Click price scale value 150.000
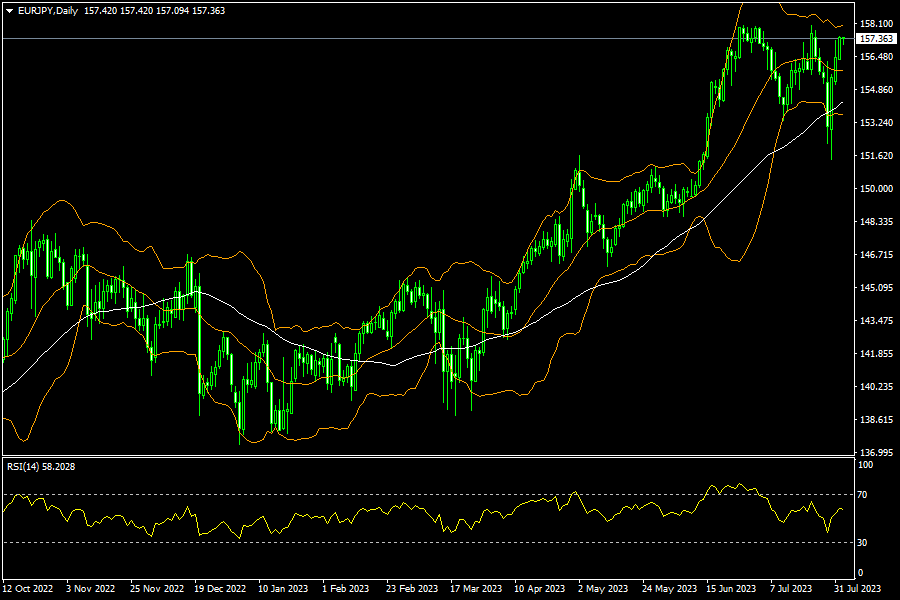The width and height of the screenshot is (900, 600). click(876, 188)
